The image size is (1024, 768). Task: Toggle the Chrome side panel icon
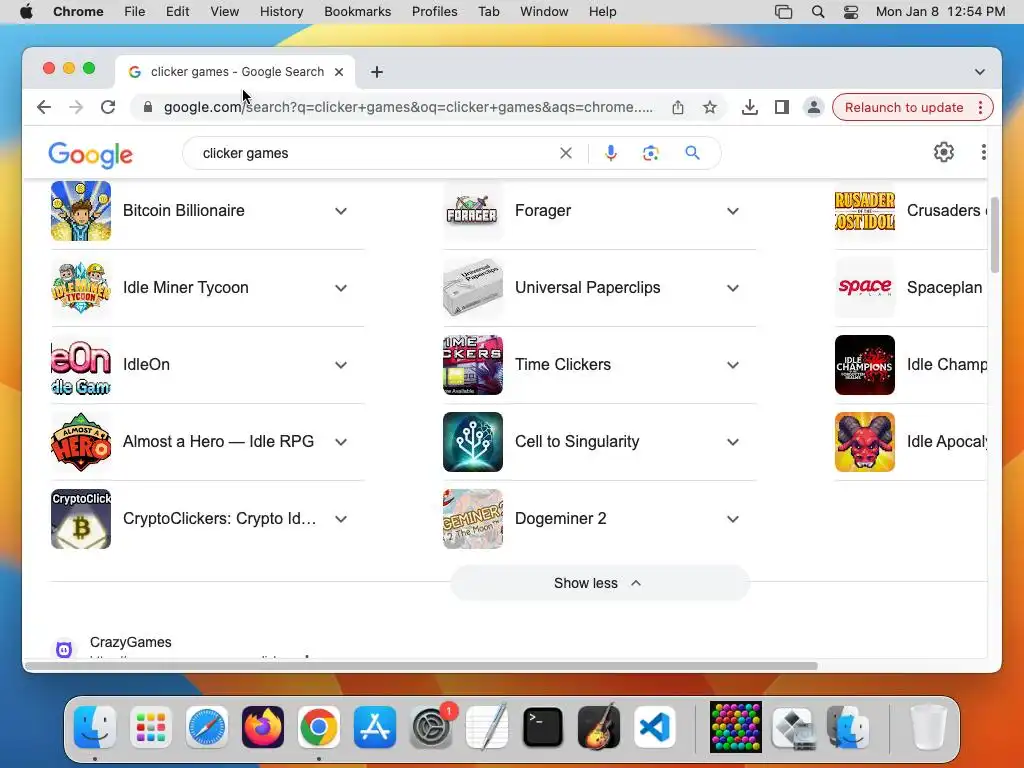tap(782, 107)
